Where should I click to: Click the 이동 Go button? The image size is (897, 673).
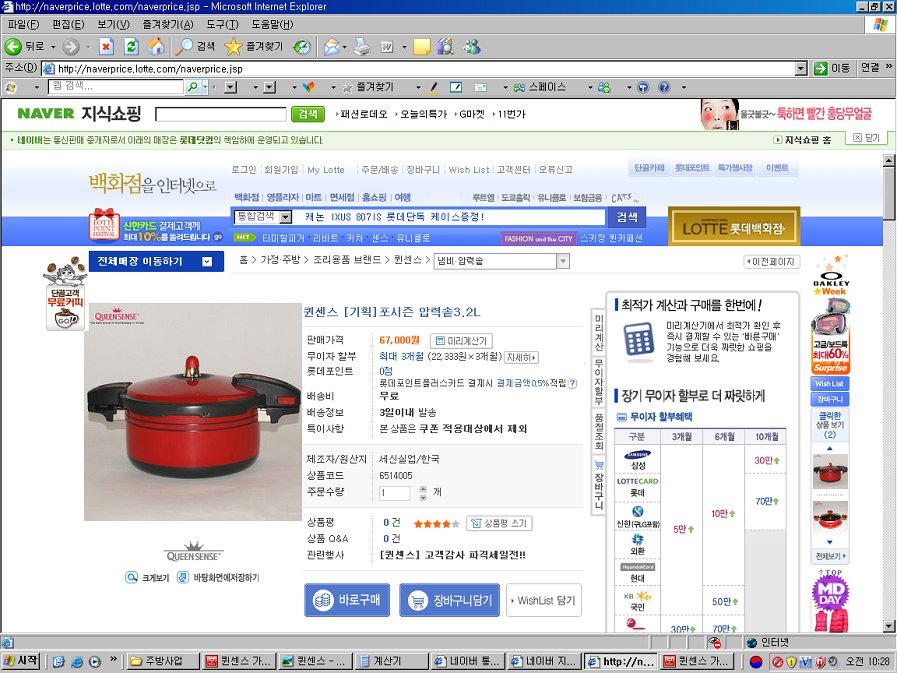coord(832,69)
